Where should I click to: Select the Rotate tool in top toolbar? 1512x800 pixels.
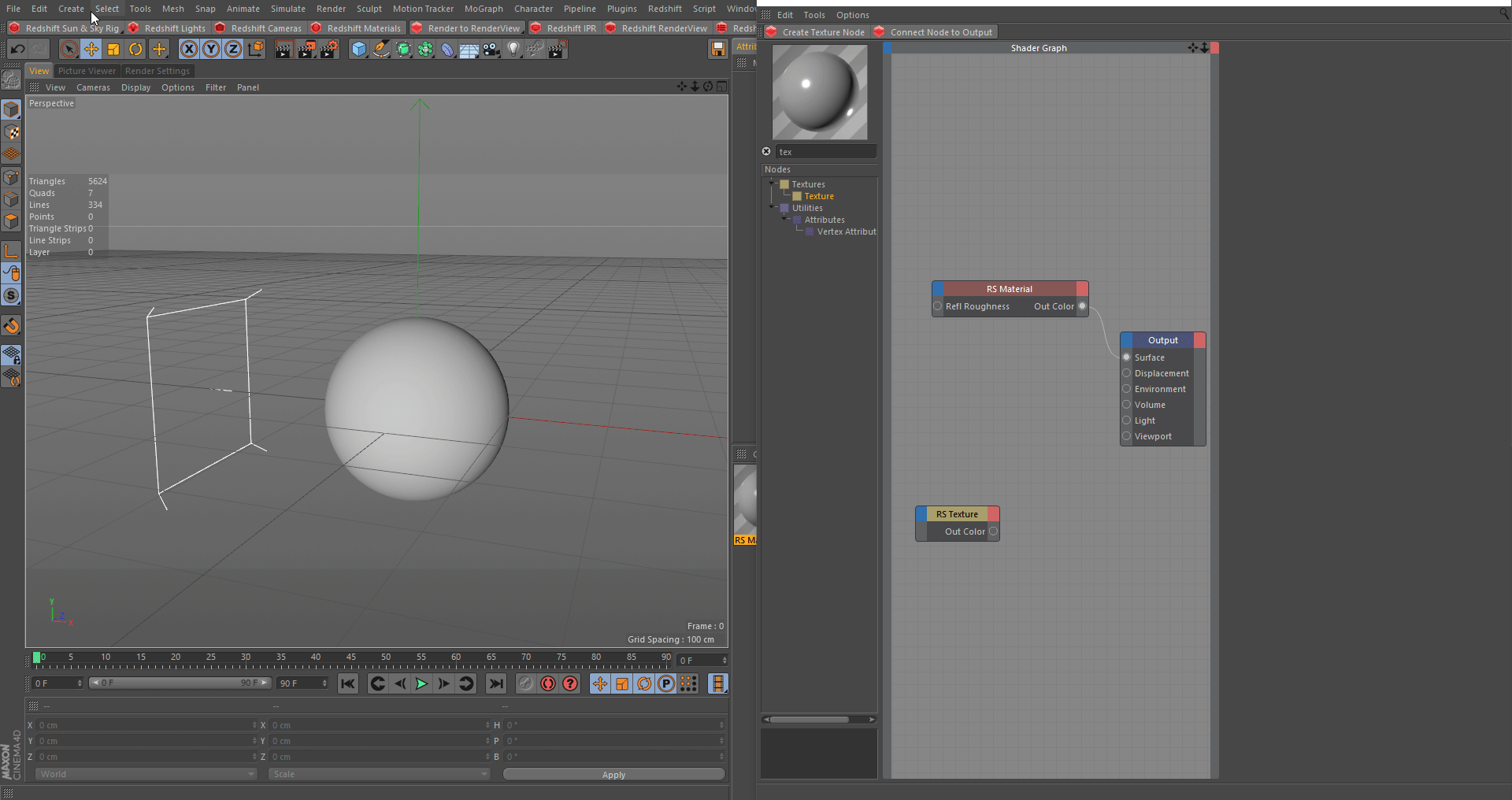[x=135, y=50]
